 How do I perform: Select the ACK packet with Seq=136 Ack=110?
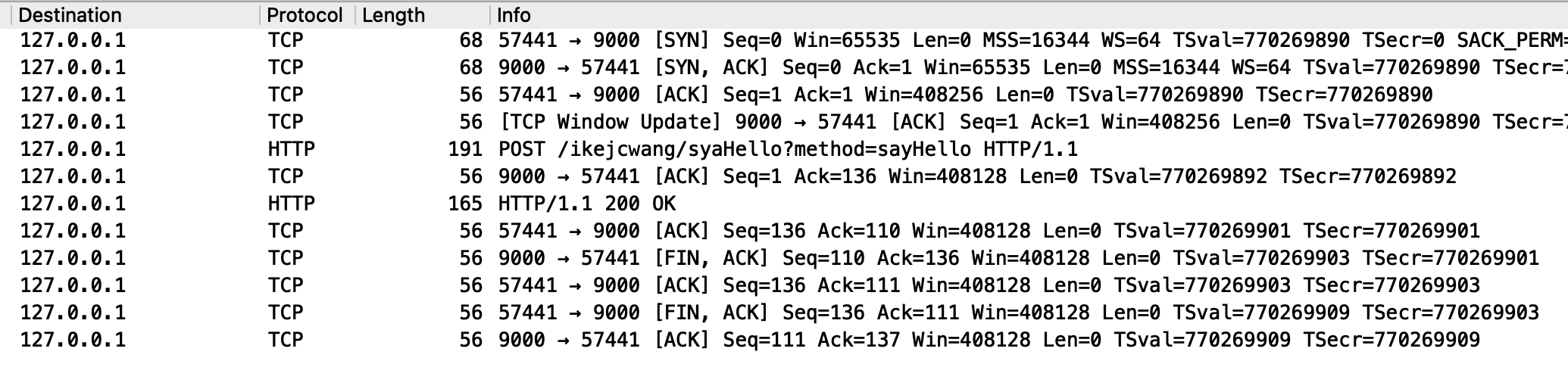tap(784, 231)
